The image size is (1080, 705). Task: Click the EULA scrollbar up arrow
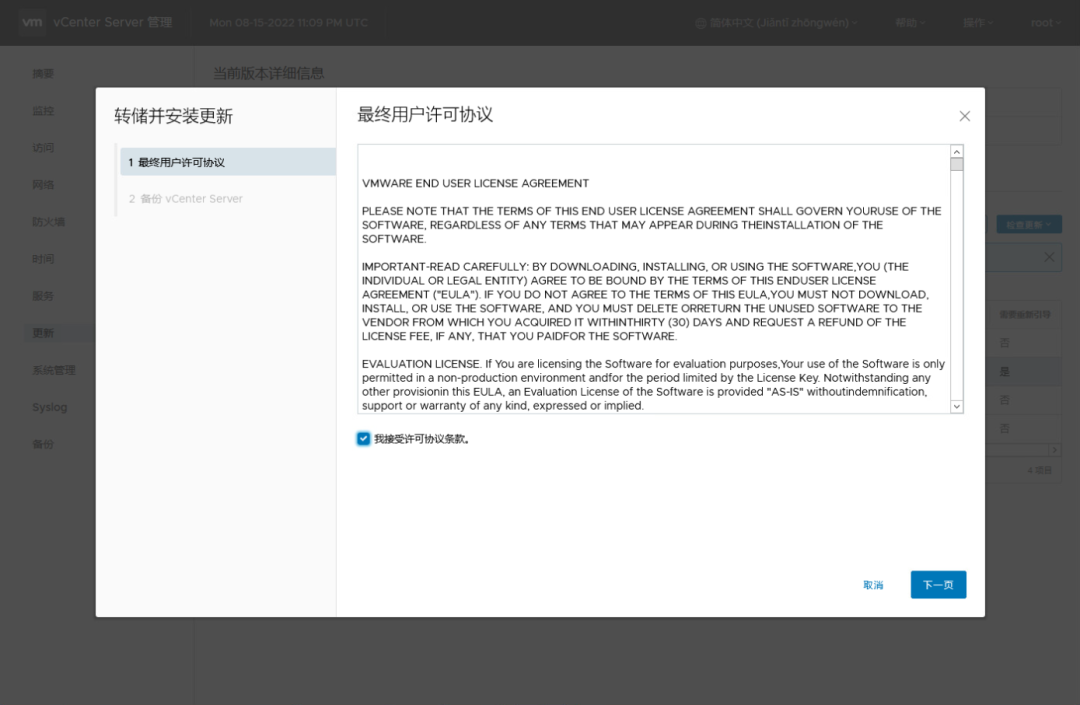(x=957, y=151)
